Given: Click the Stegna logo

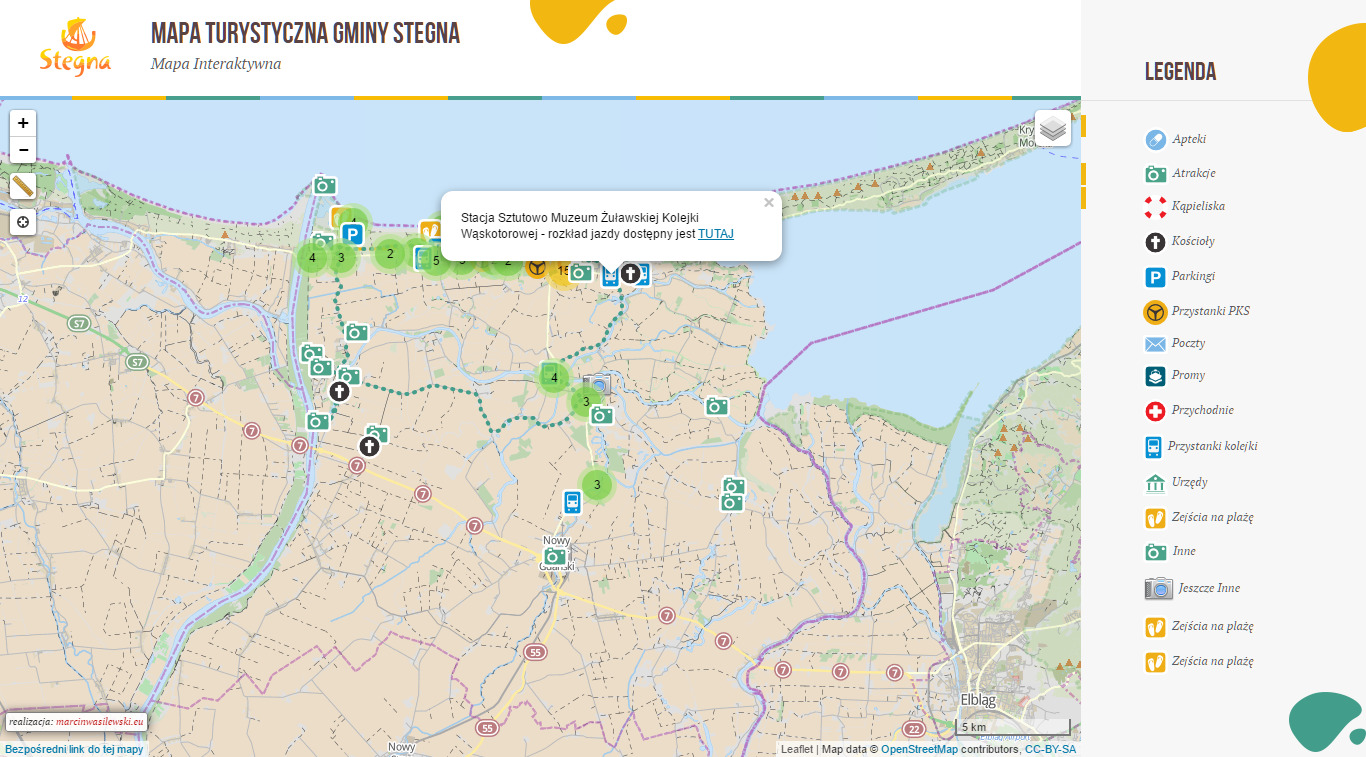Looking at the screenshot, I should pos(75,48).
